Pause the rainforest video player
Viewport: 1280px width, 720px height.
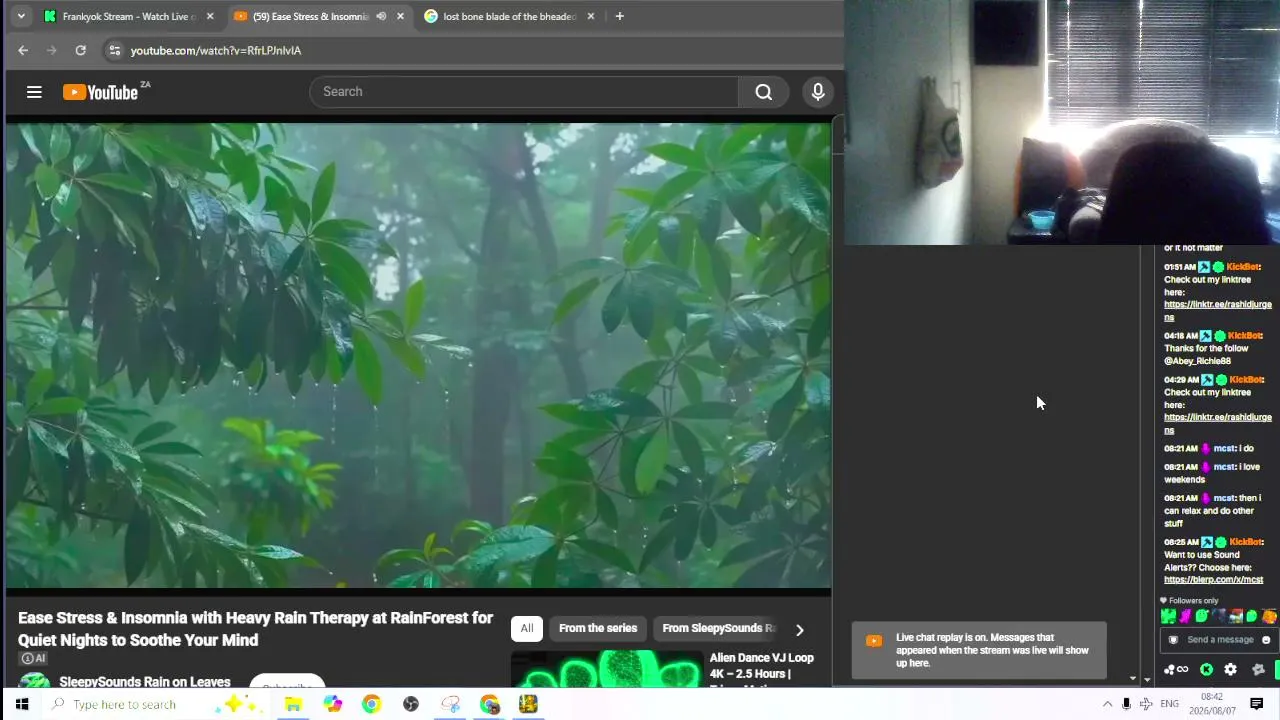418,355
